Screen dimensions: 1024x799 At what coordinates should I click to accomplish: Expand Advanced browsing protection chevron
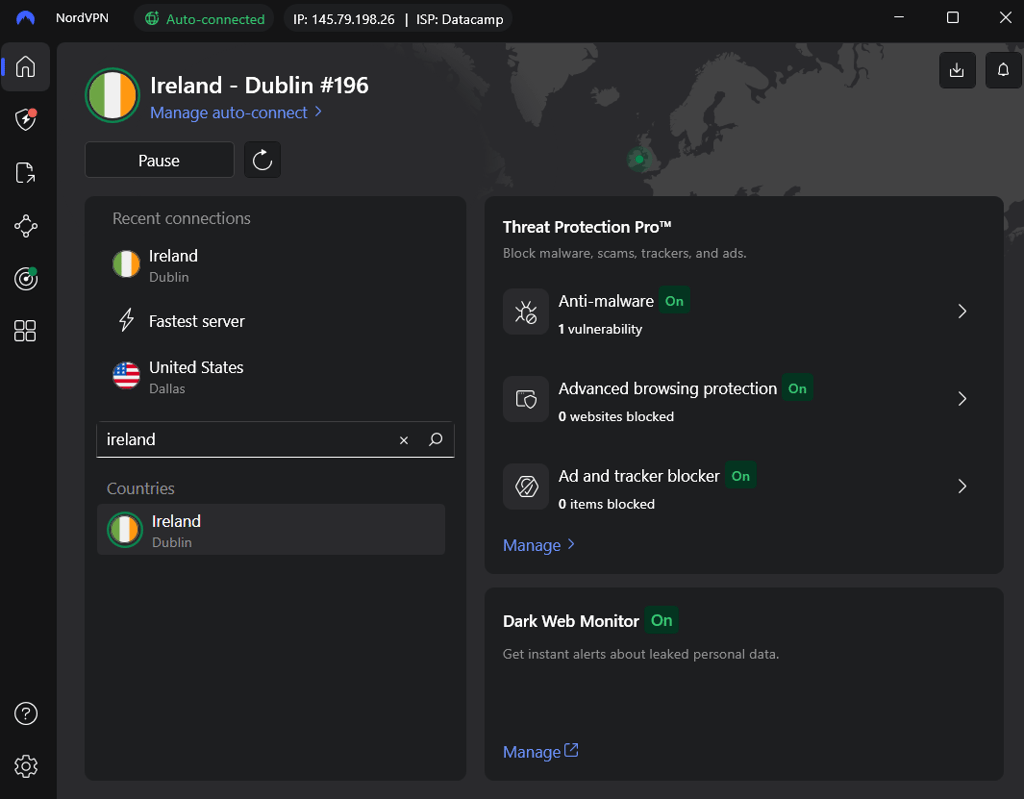962,399
